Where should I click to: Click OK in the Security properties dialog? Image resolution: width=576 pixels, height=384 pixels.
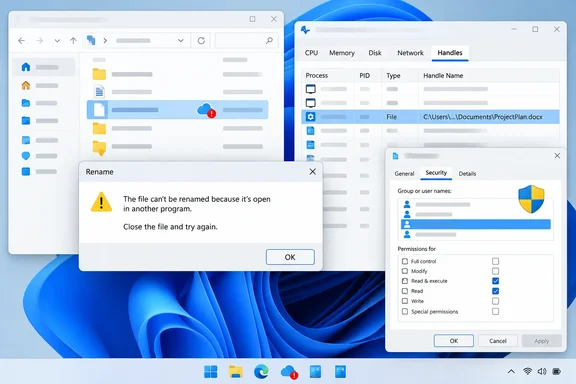point(454,341)
